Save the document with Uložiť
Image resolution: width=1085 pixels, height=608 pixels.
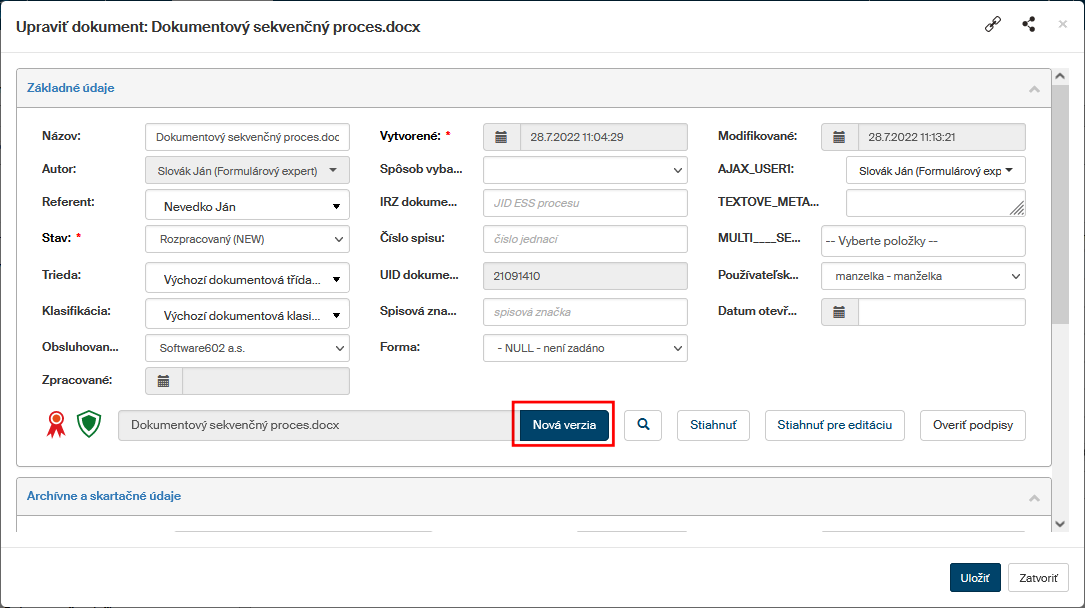(974, 578)
